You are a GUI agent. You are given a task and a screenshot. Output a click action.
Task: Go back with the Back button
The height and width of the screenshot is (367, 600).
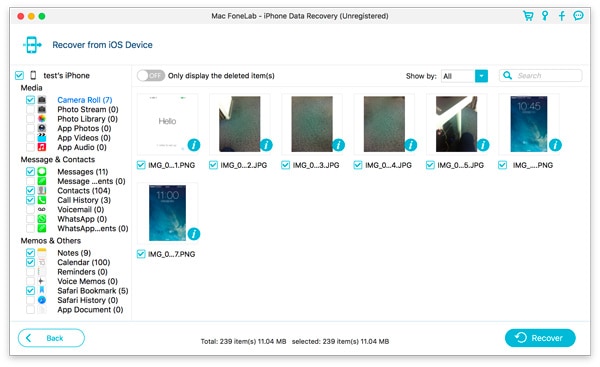51,338
